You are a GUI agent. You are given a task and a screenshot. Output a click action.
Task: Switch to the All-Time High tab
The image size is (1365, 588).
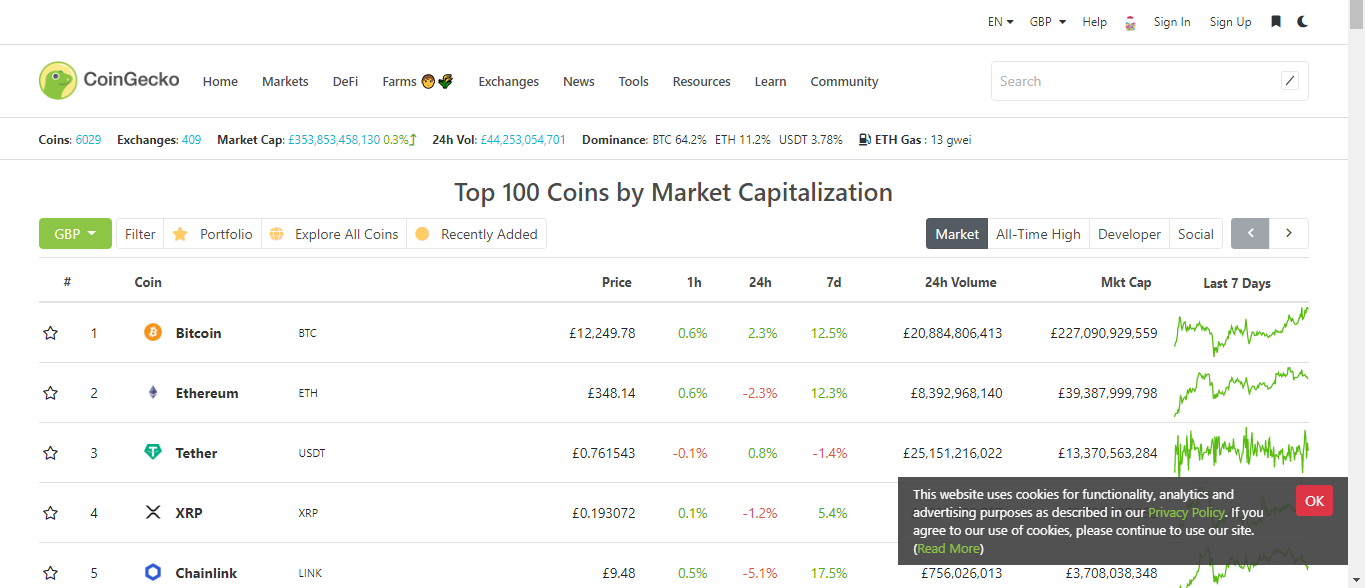coord(1038,234)
